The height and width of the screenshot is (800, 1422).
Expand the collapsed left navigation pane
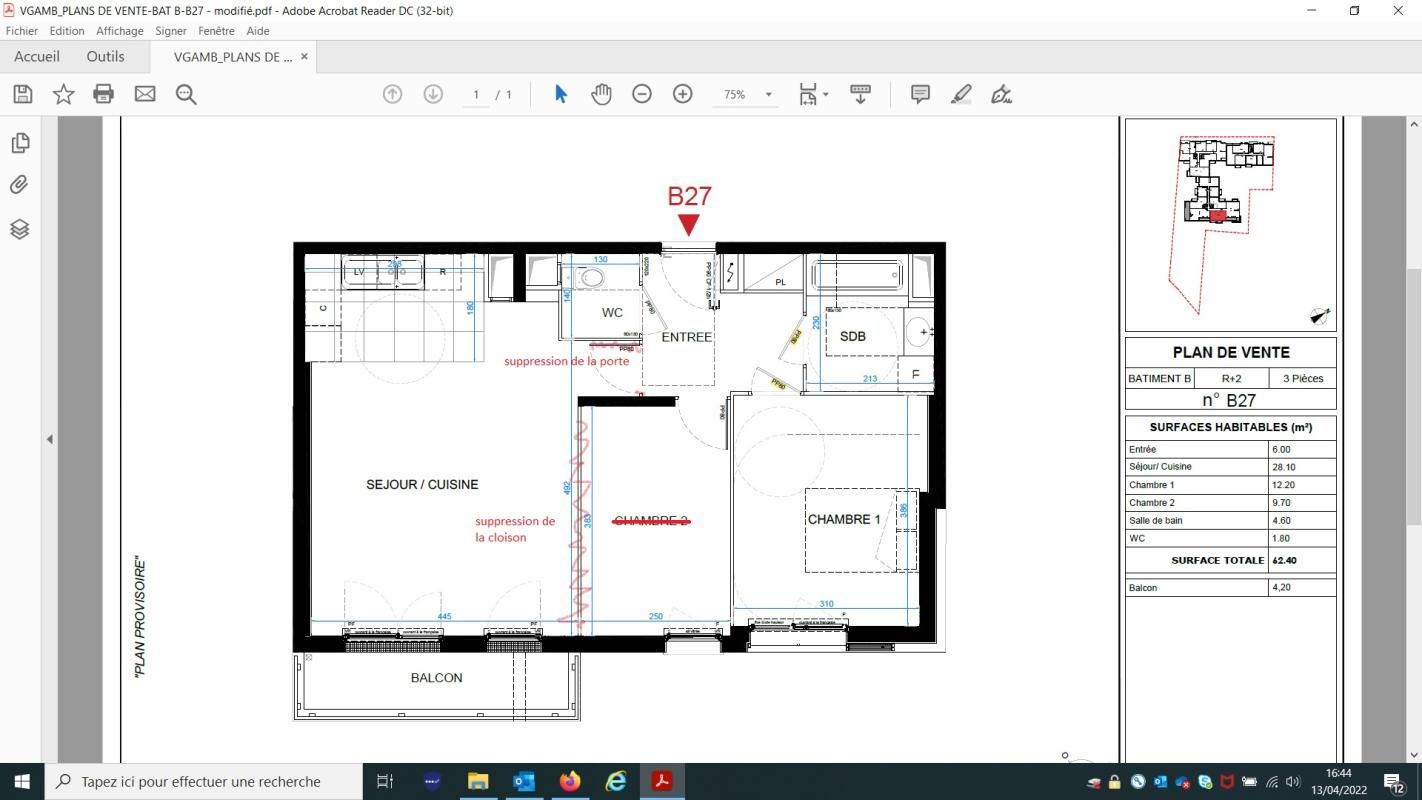(49, 439)
